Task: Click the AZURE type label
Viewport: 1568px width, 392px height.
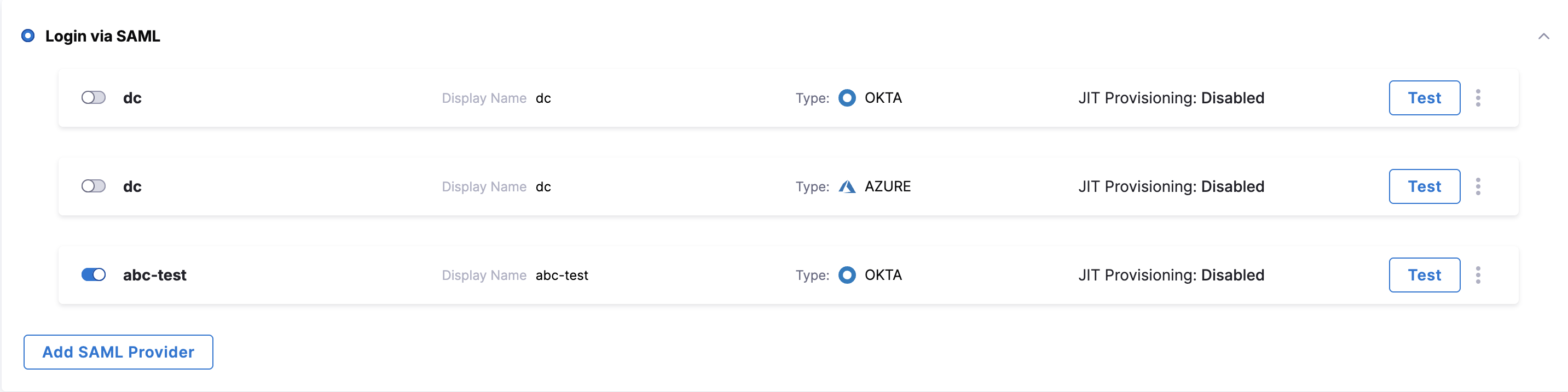Action: point(888,186)
